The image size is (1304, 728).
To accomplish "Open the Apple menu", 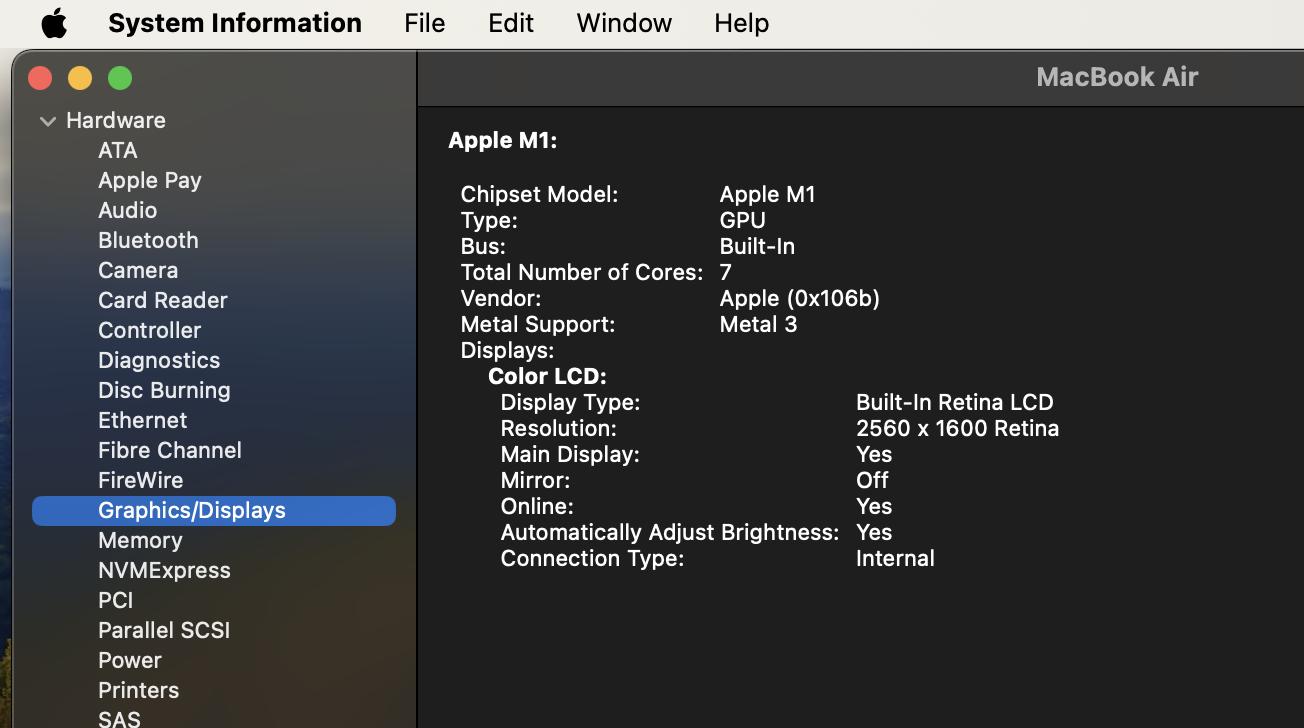I will coord(54,23).
